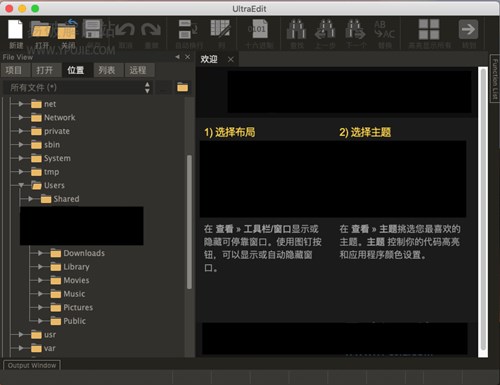Collapse the Users folder arrow
The height and width of the screenshot is (385, 500).
pos(21,185)
